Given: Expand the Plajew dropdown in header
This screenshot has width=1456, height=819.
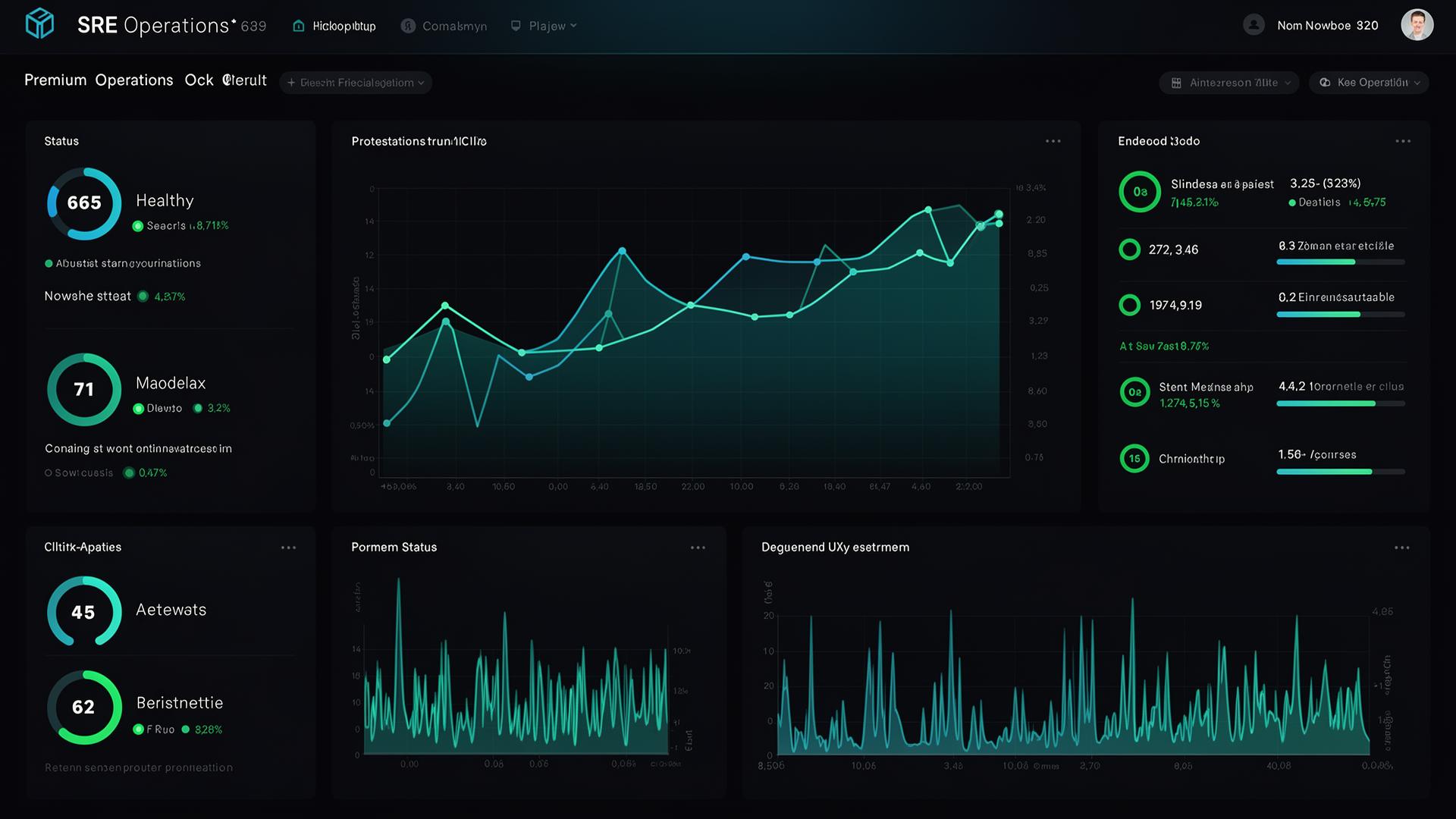Looking at the screenshot, I should click(544, 26).
